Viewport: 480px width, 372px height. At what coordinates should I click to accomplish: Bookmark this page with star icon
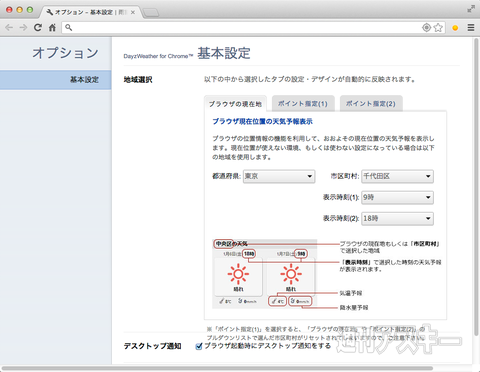click(x=438, y=27)
